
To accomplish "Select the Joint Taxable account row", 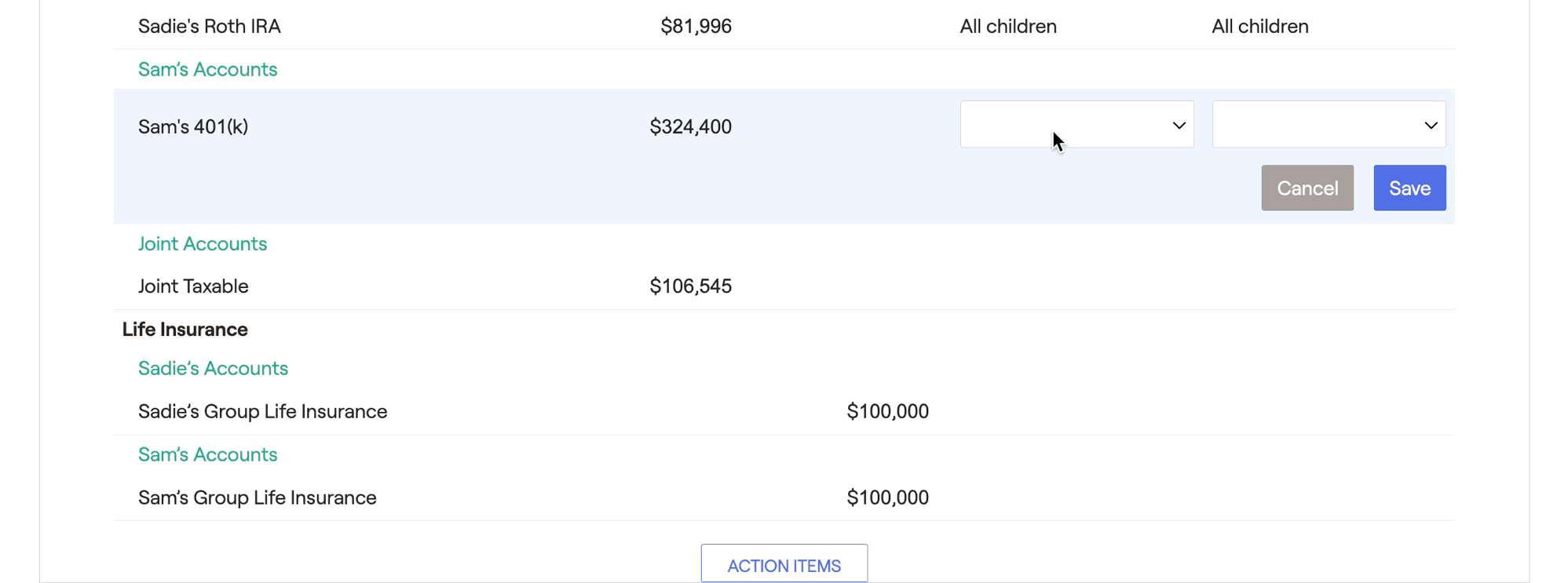I will tap(193, 286).
